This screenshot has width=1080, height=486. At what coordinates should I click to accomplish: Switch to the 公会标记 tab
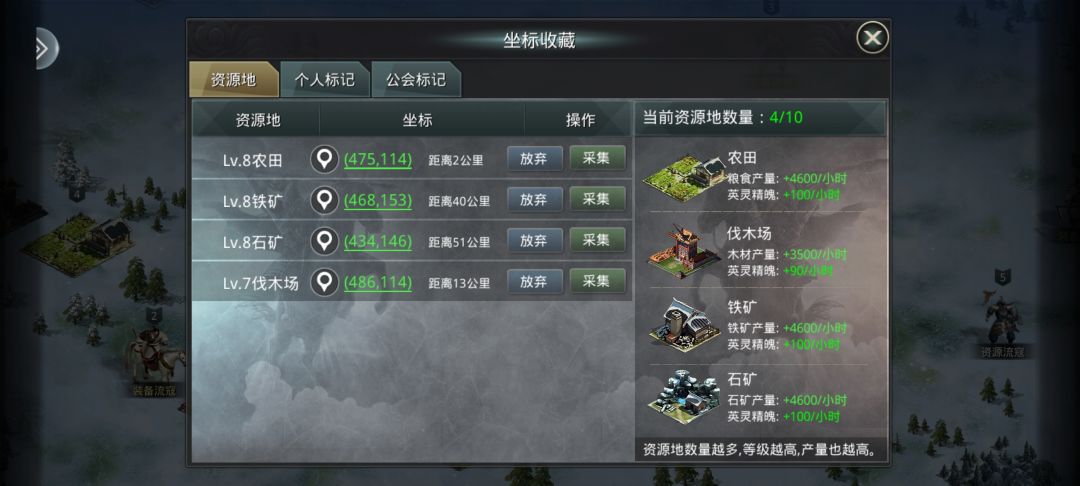[415, 80]
